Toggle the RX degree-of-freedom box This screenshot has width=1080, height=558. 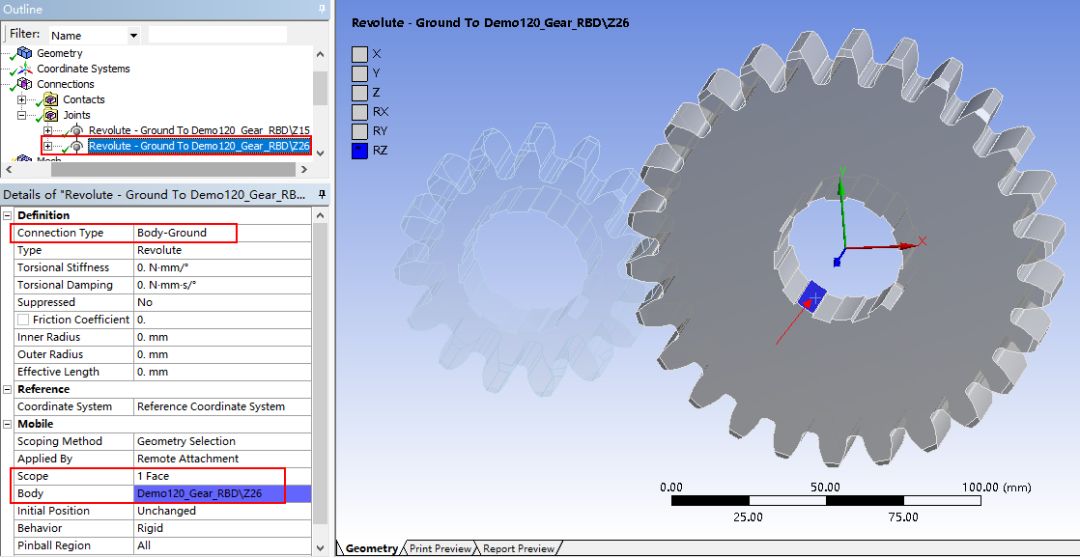click(x=360, y=112)
